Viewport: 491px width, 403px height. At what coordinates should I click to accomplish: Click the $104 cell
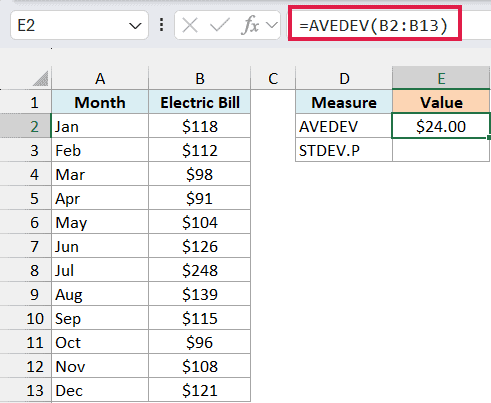[200, 222]
